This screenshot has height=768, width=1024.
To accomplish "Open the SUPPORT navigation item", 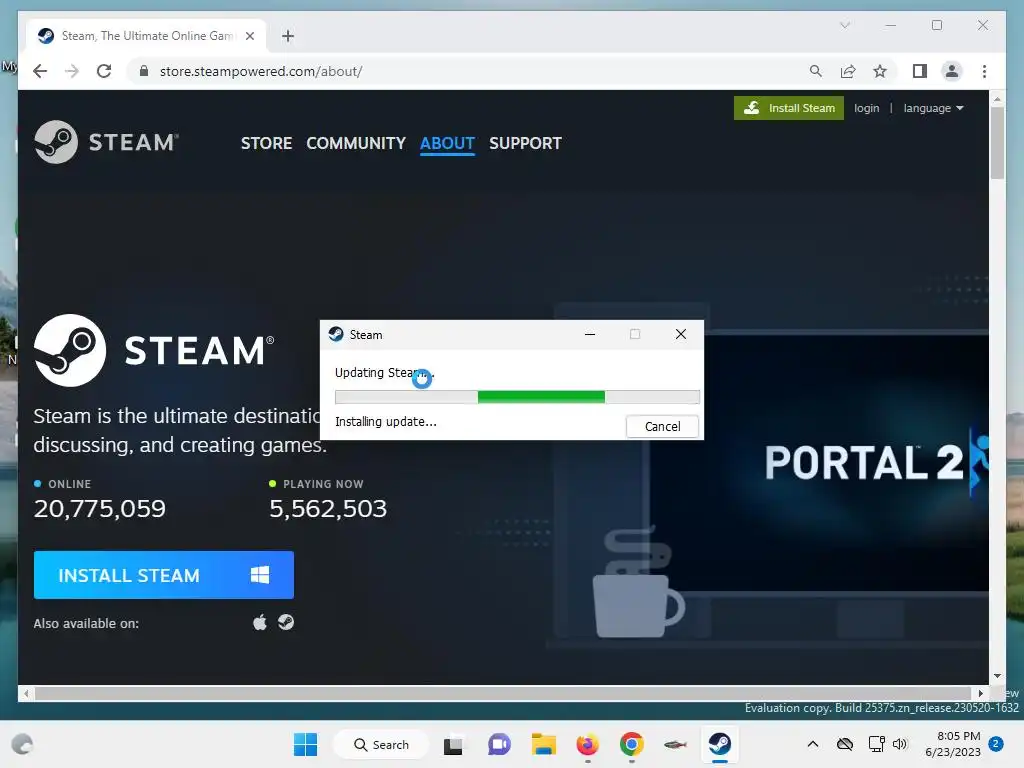I will click(x=525, y=143).
